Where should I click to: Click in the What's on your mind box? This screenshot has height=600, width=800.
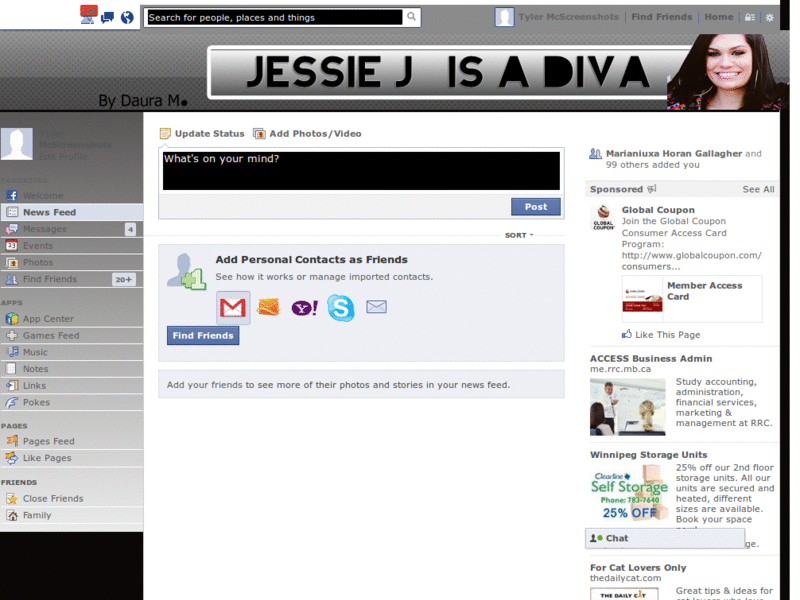click(361, 171)
